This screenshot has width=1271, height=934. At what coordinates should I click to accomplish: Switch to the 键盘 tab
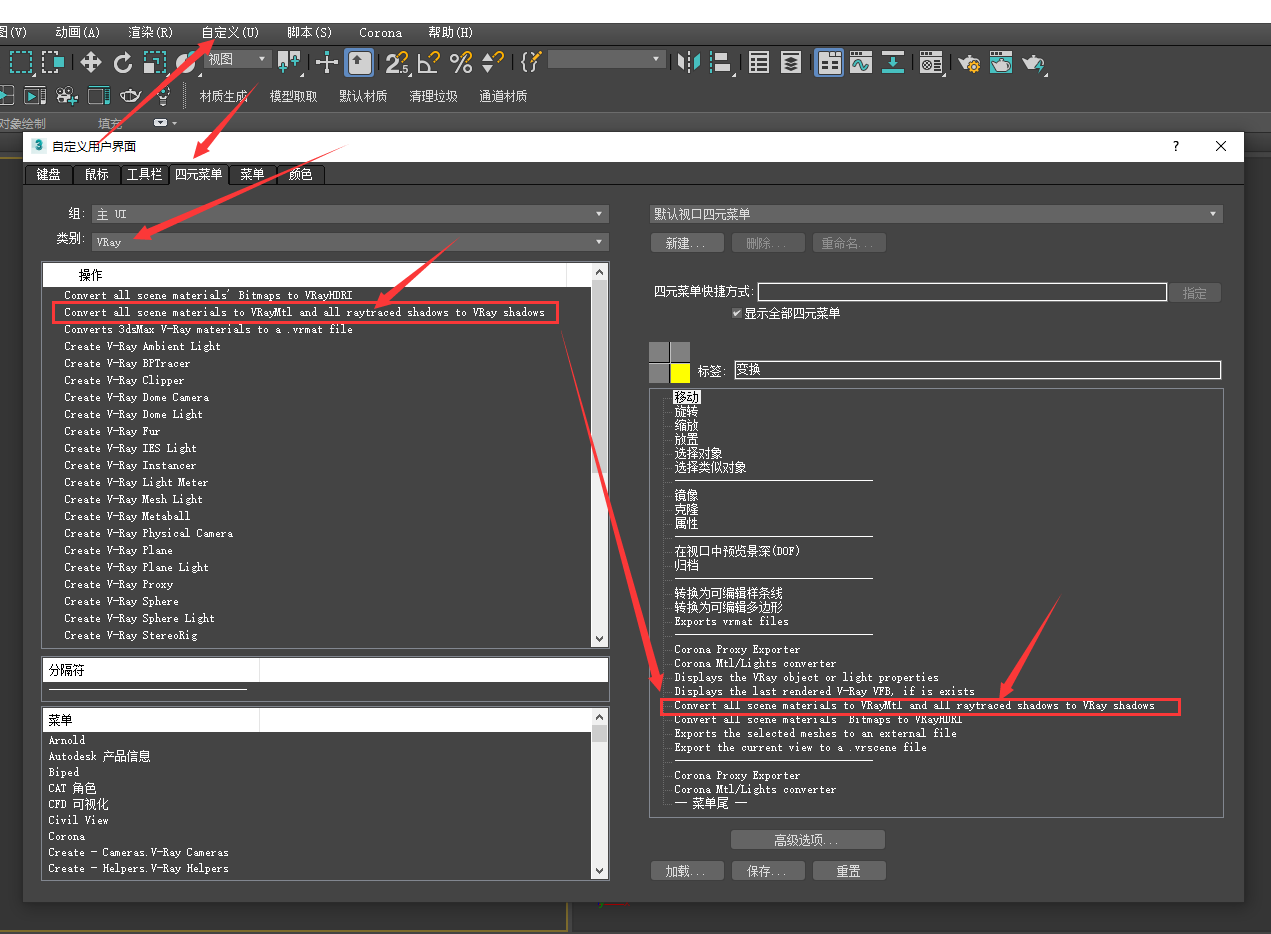(x=48, y=174)
